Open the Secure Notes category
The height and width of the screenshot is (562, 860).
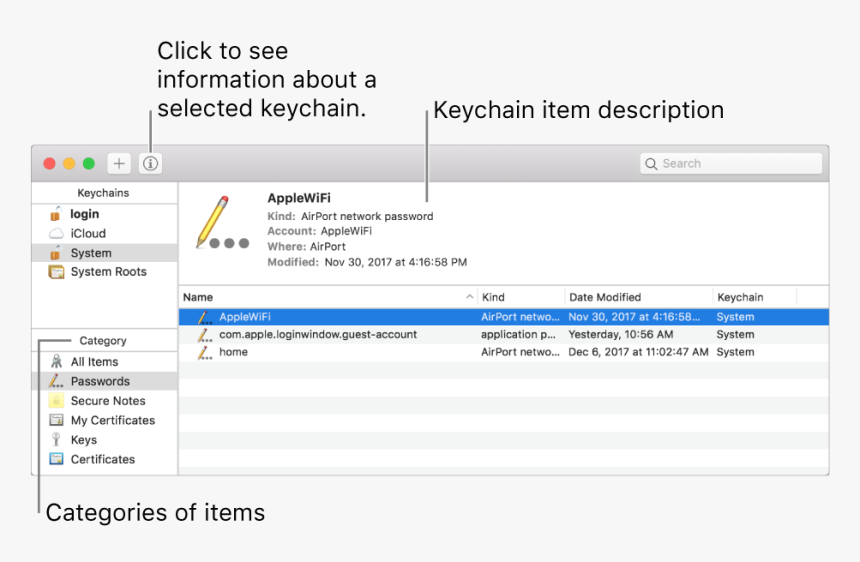(x=104, y=401)
